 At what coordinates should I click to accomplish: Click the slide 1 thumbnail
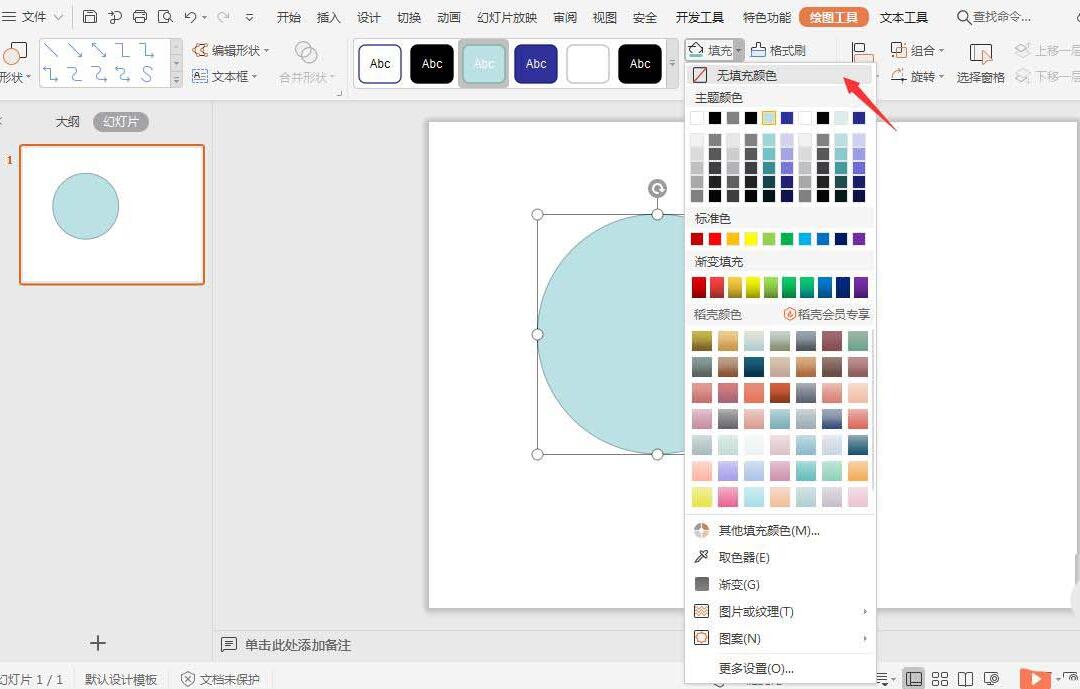click(111, 214)
